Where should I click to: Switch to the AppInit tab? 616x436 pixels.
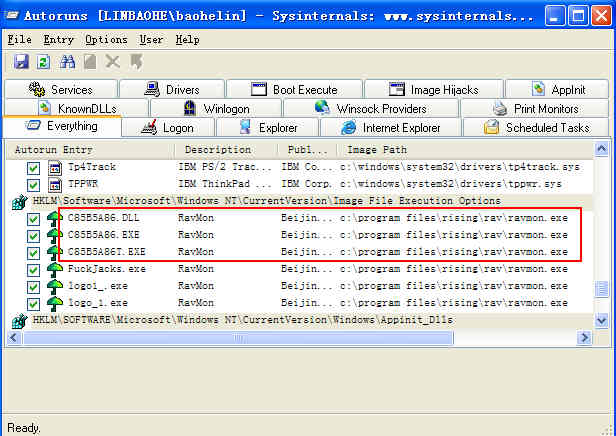tap(557, 89)
